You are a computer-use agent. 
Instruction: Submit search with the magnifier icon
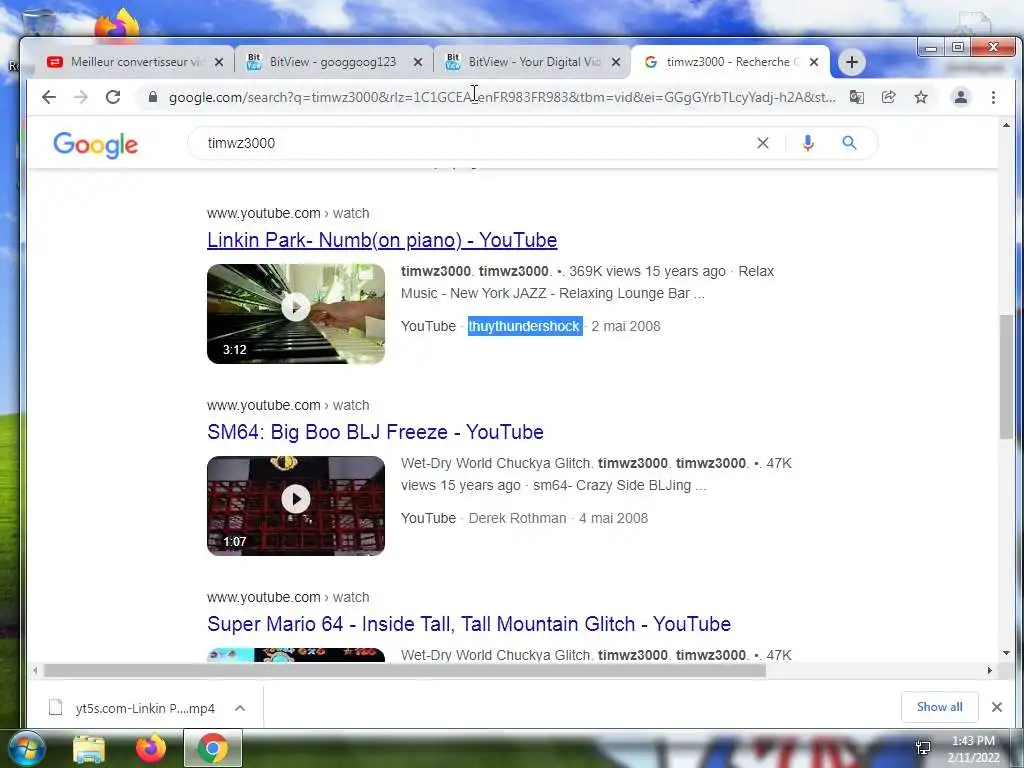[x=849, y=143]
